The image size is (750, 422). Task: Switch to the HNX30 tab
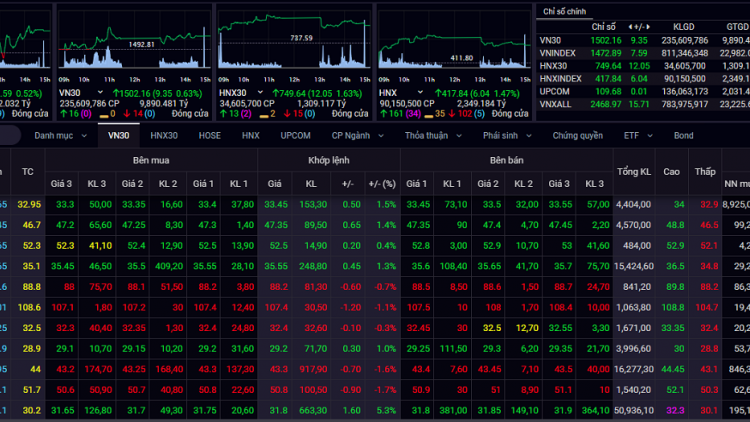(x=164, y=134)
